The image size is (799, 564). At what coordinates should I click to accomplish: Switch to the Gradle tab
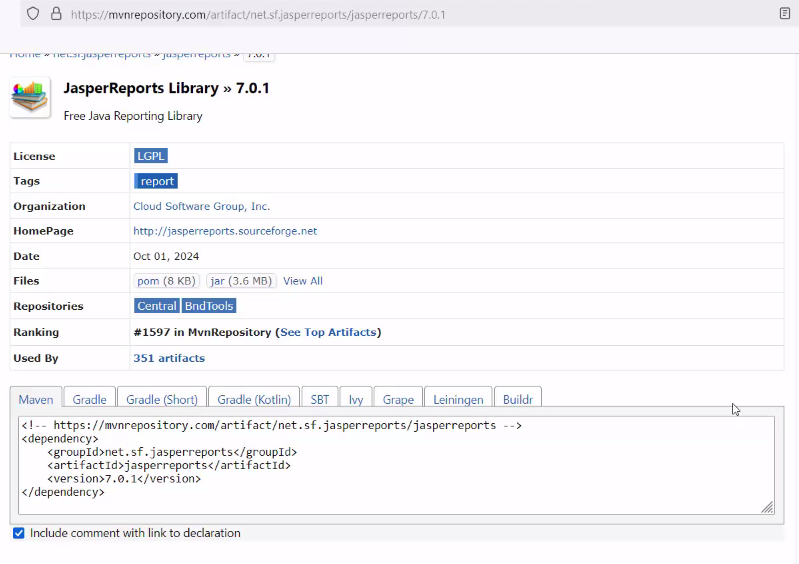[89, 399]
